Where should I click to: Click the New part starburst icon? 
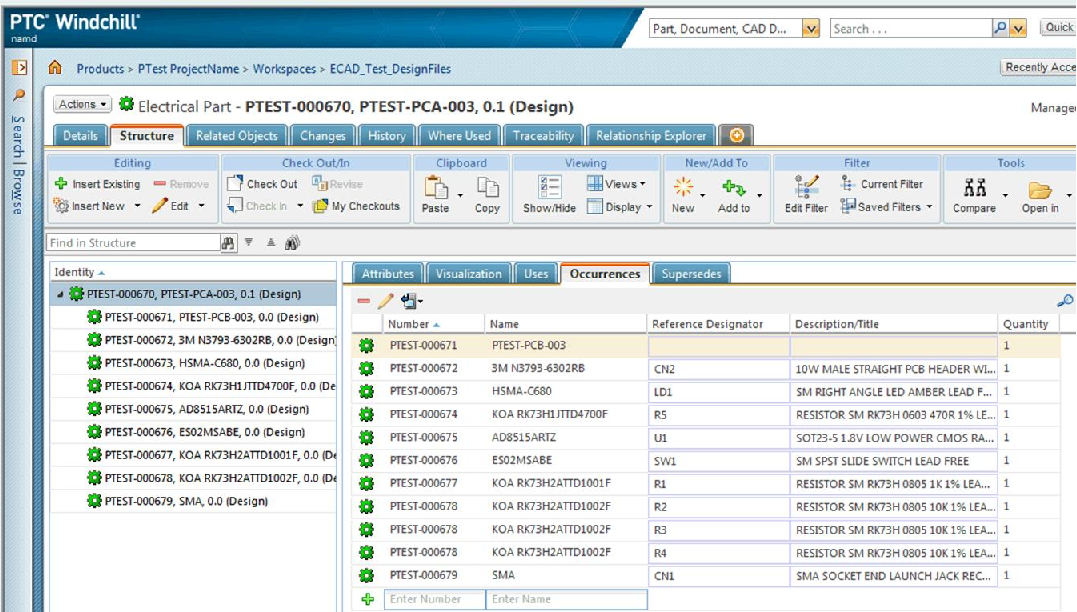683,187
